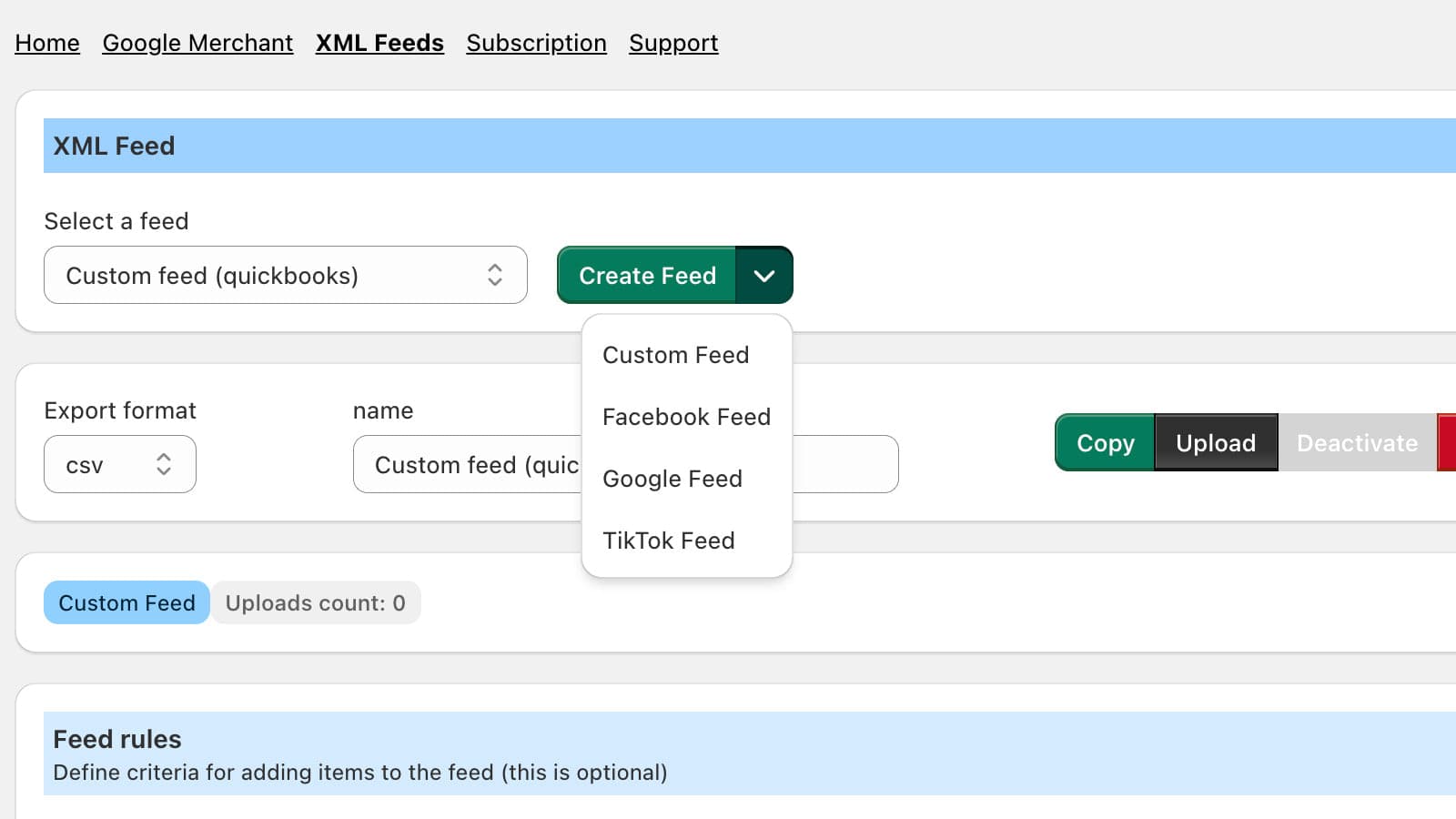The height and width of the screenshot is (819, 1456).
Task: Open the Export format csv dropdown
Action: [119, 465]
